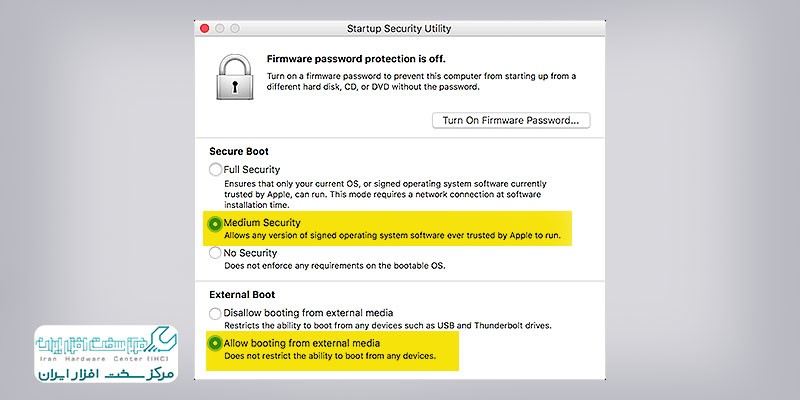This screenshot has height=400, width=800.
Task: Select the Medium Security radio button
Action: pos(215,223)
